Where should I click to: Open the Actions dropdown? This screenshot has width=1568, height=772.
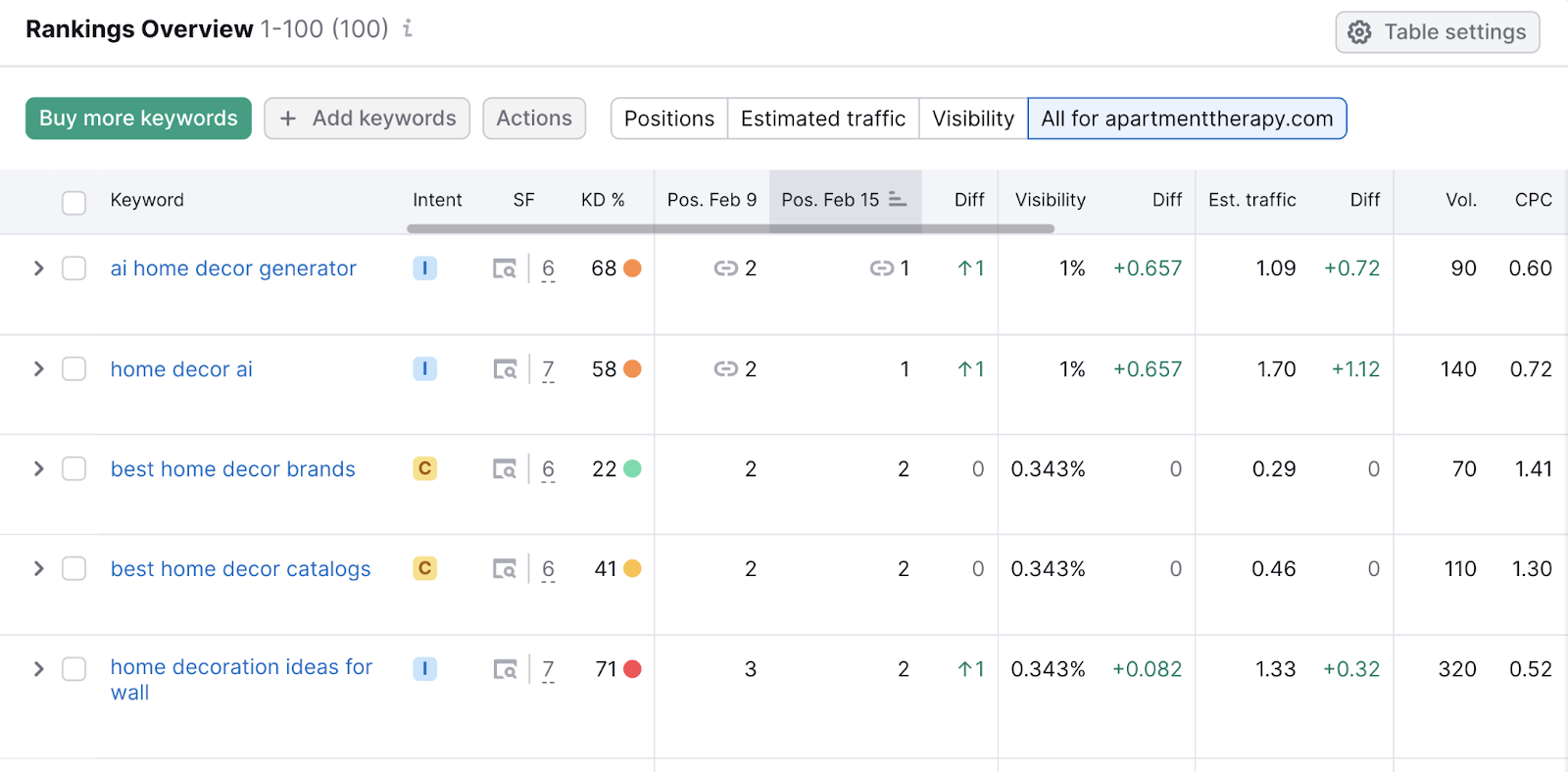(534, 119)
